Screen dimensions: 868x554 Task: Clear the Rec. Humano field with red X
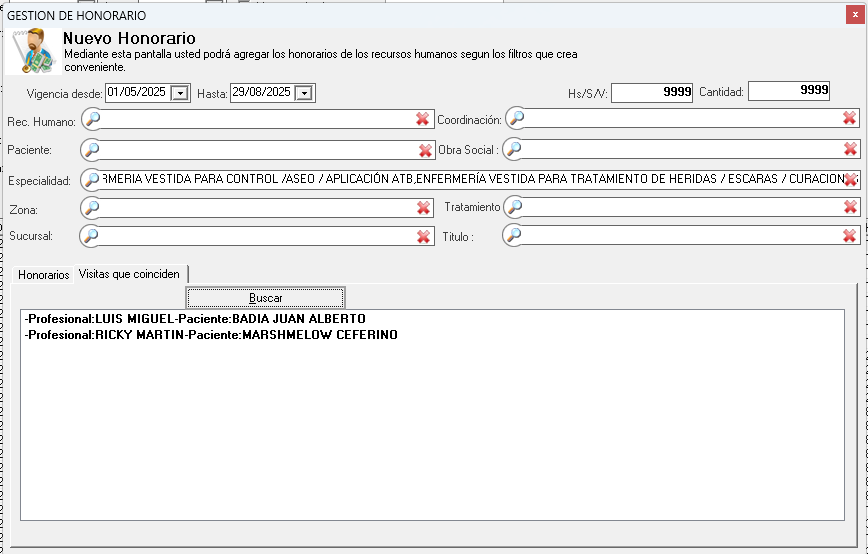[423, 120]
